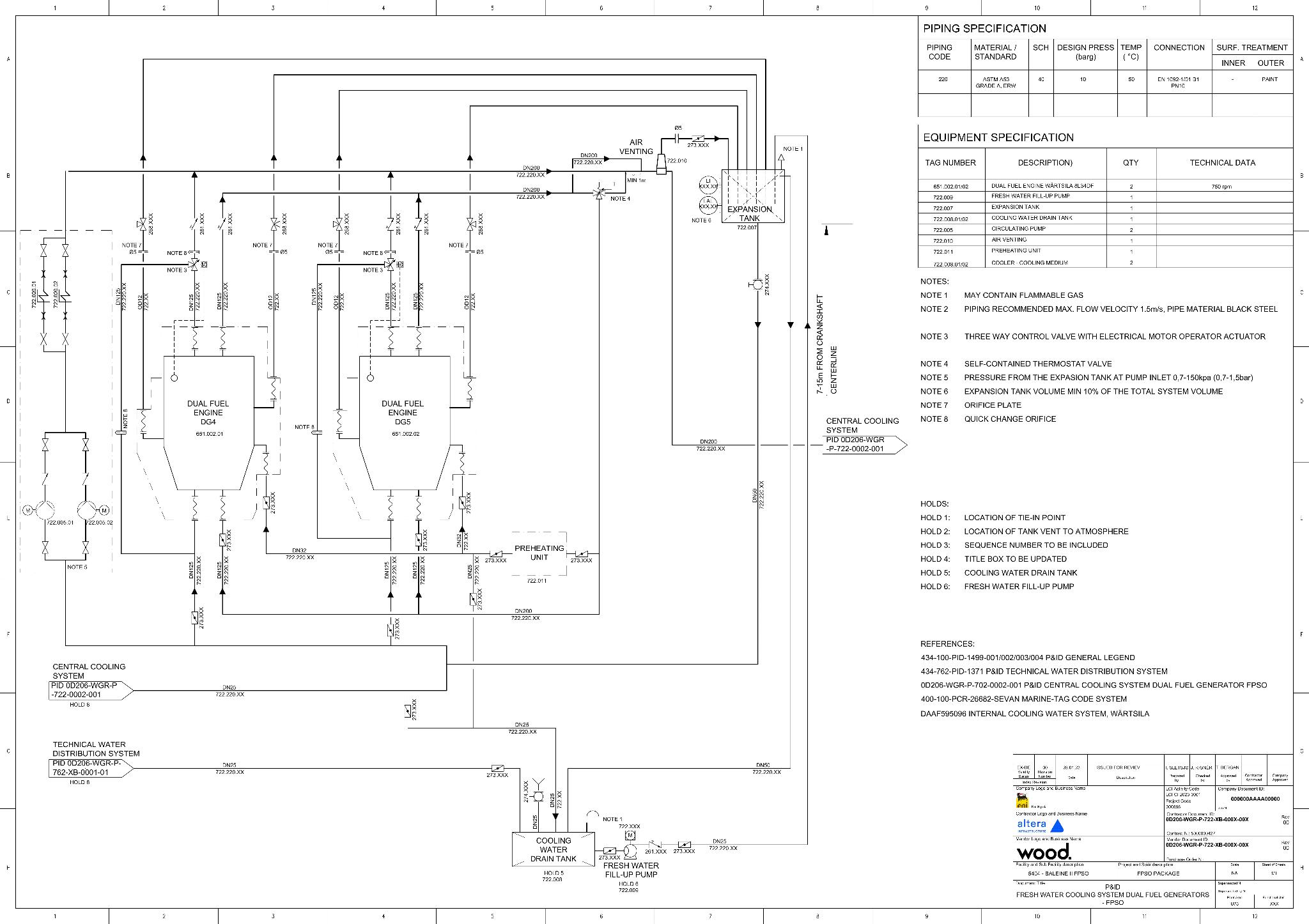Click the Expansion Tank symbol 722.007
Image resolution: width=1309 pixels, height=924 pixels.
753,196
